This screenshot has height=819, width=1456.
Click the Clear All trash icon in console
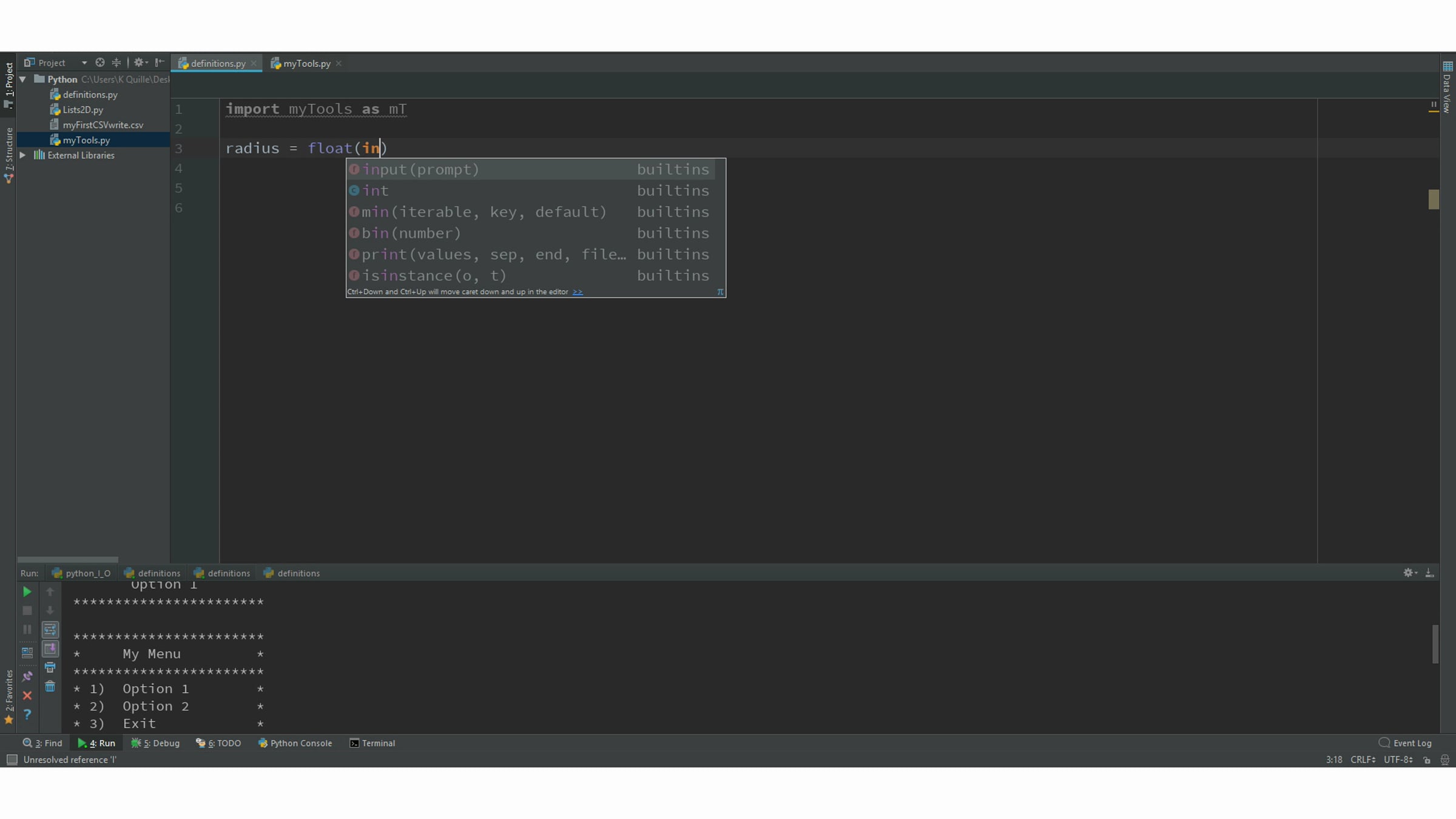(50, 687)
